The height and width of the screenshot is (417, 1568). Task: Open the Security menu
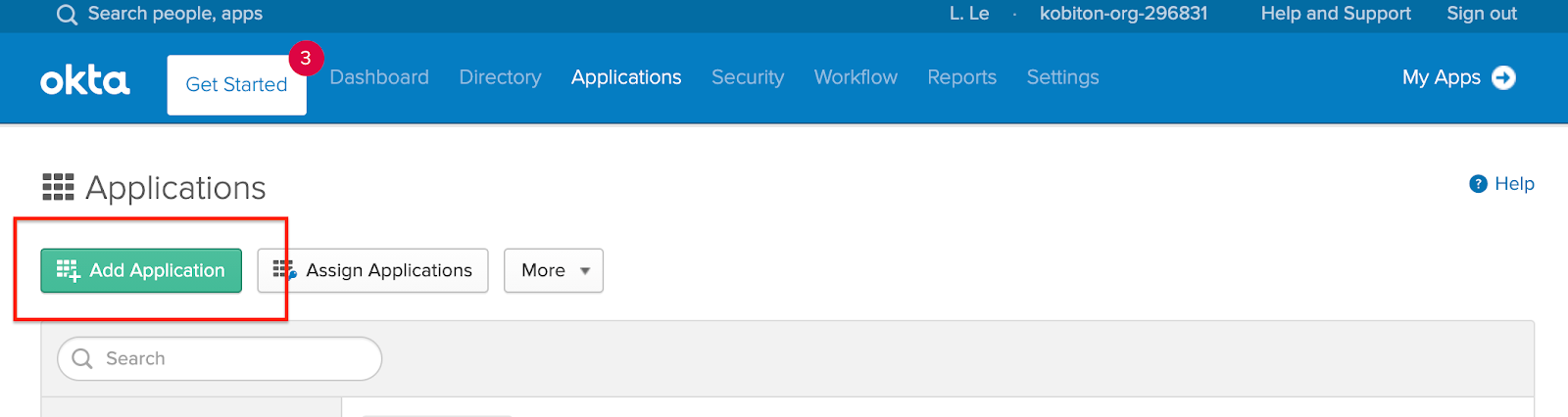(x=748, y=77)
